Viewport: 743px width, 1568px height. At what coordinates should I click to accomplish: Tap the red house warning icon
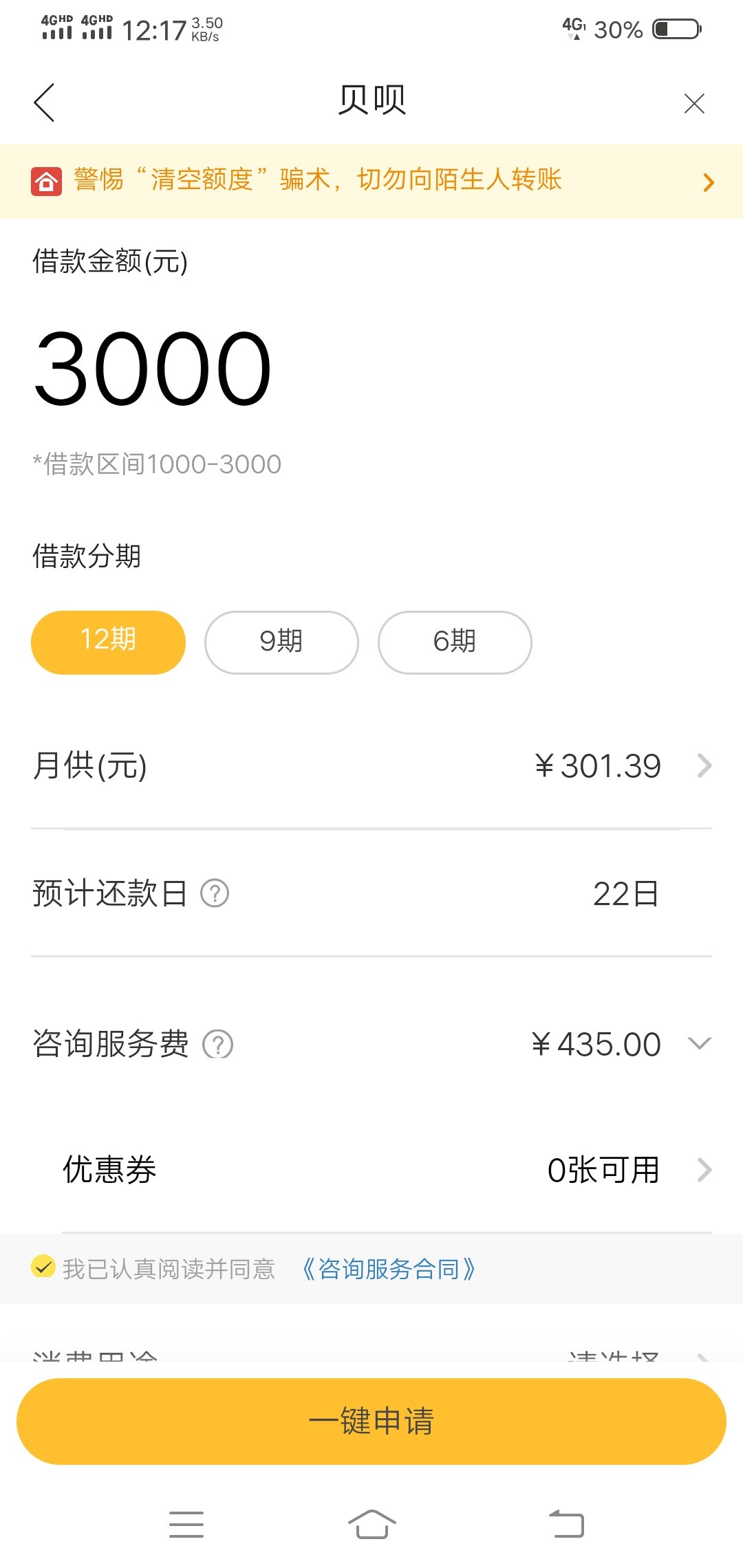(x=46, y=182)
